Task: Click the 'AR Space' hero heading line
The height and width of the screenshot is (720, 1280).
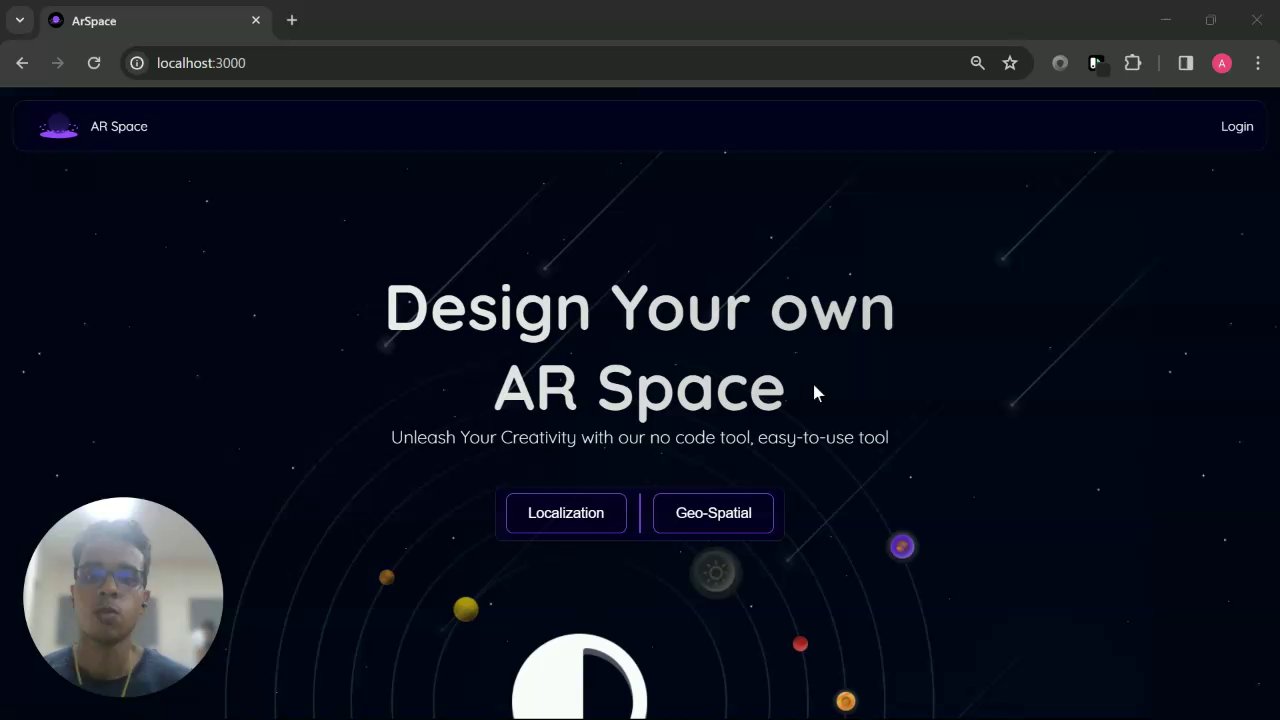Action: click(640, 388)
